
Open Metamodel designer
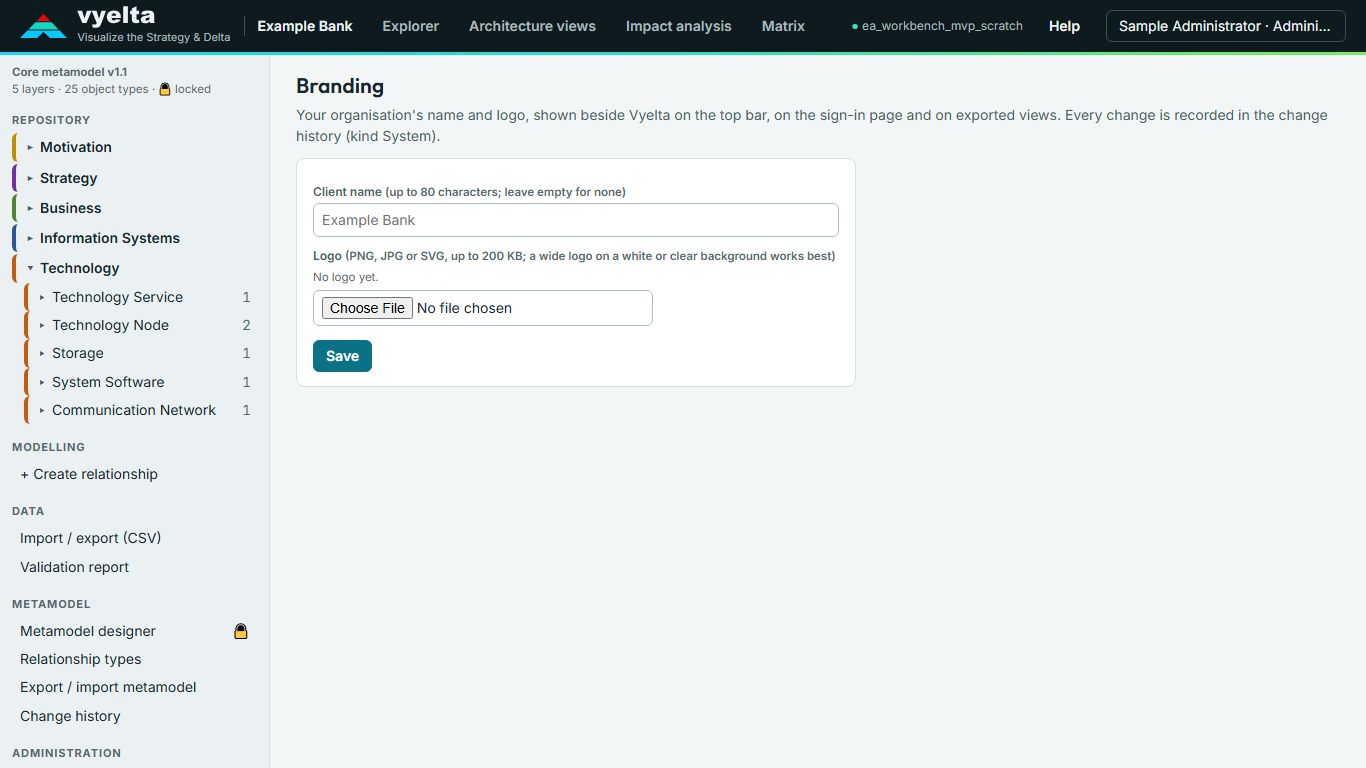88,631
